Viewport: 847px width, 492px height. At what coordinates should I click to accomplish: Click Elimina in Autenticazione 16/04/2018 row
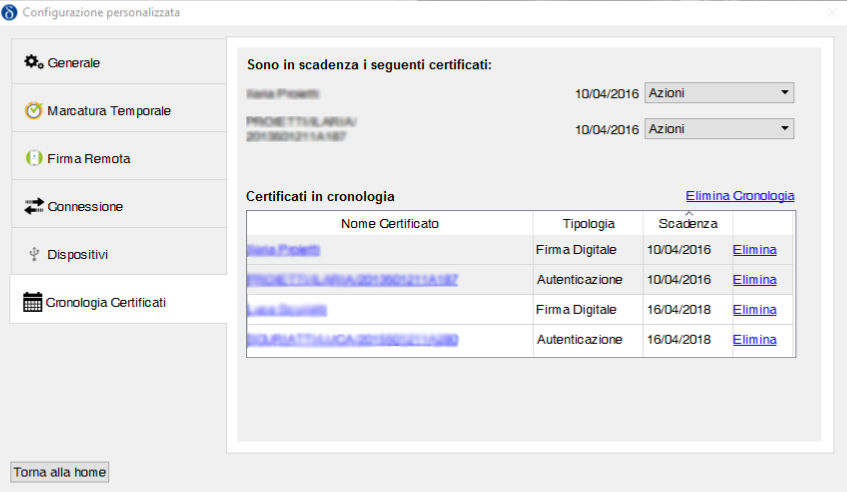pos(755,339)
